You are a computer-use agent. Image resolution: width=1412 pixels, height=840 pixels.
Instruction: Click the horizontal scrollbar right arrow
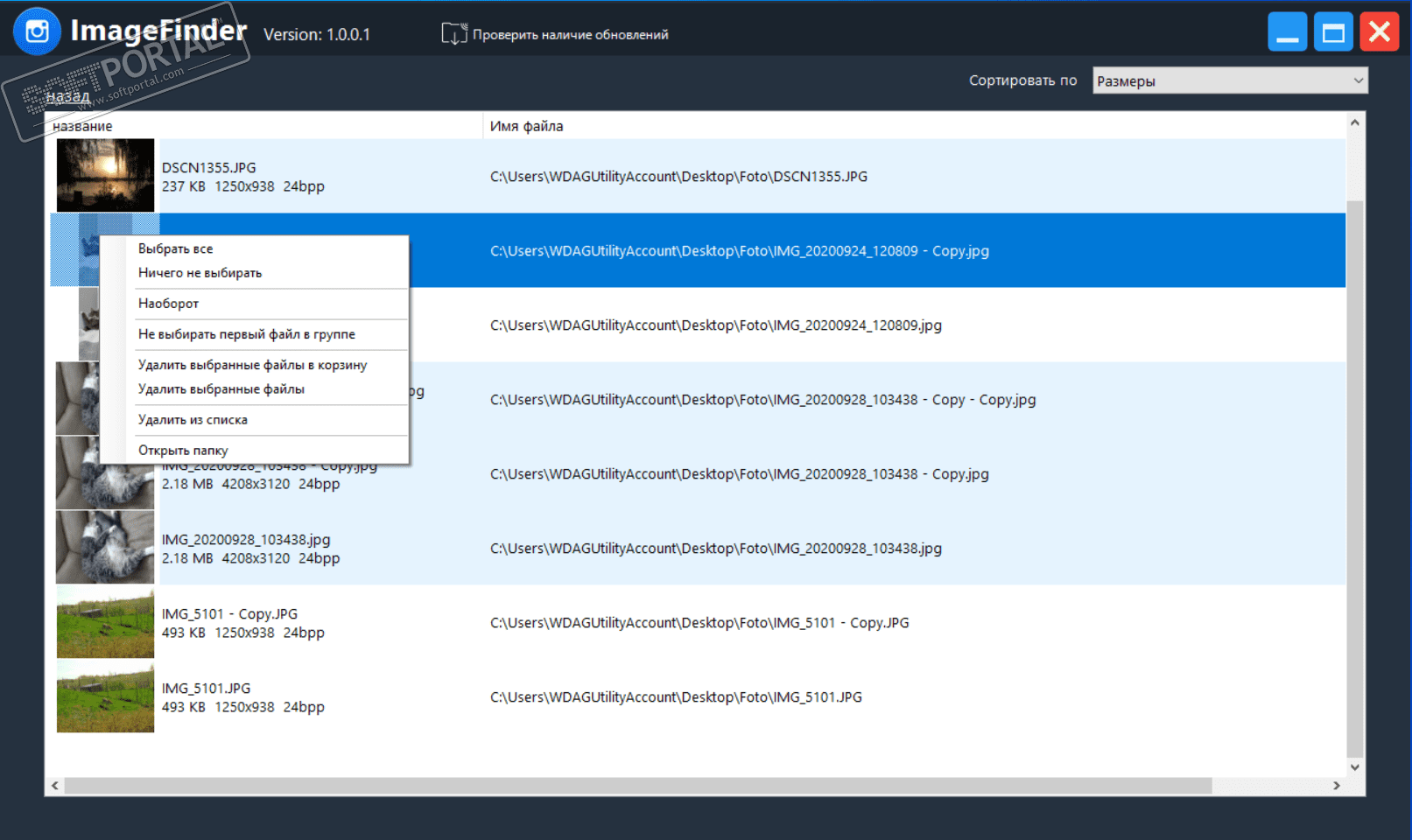(x=1337, y=786)
